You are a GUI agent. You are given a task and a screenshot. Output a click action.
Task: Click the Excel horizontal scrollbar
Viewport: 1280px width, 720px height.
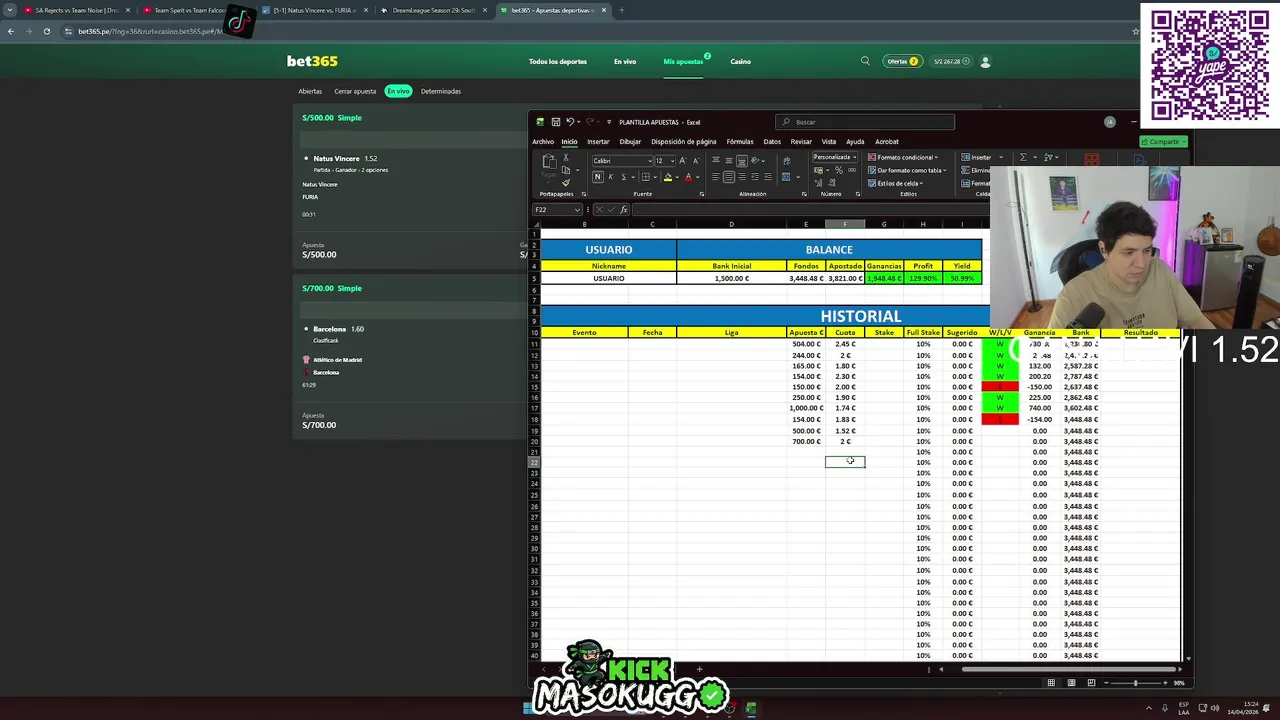(1068, 669)
